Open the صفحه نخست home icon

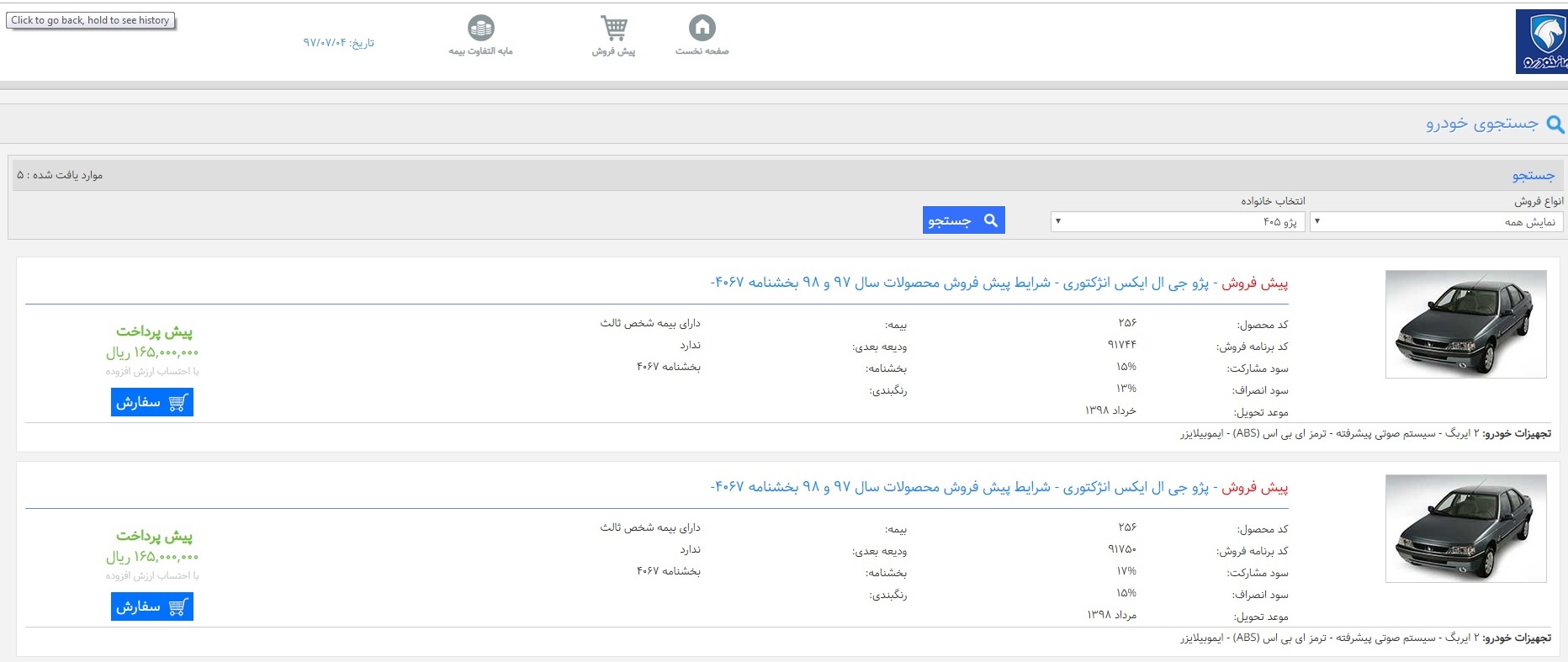702,28
